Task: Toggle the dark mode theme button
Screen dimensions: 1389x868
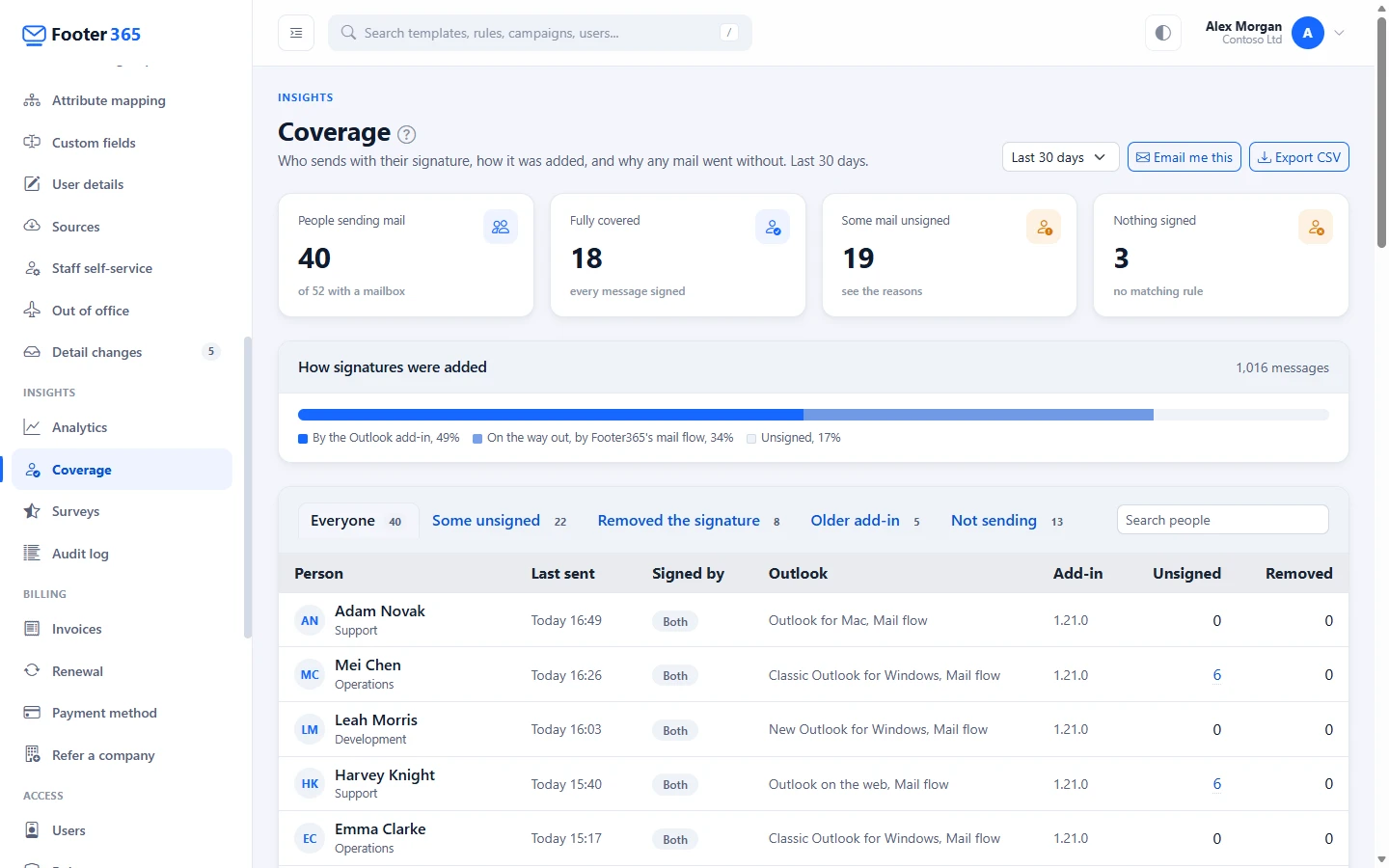Action: coord(1163,33)
